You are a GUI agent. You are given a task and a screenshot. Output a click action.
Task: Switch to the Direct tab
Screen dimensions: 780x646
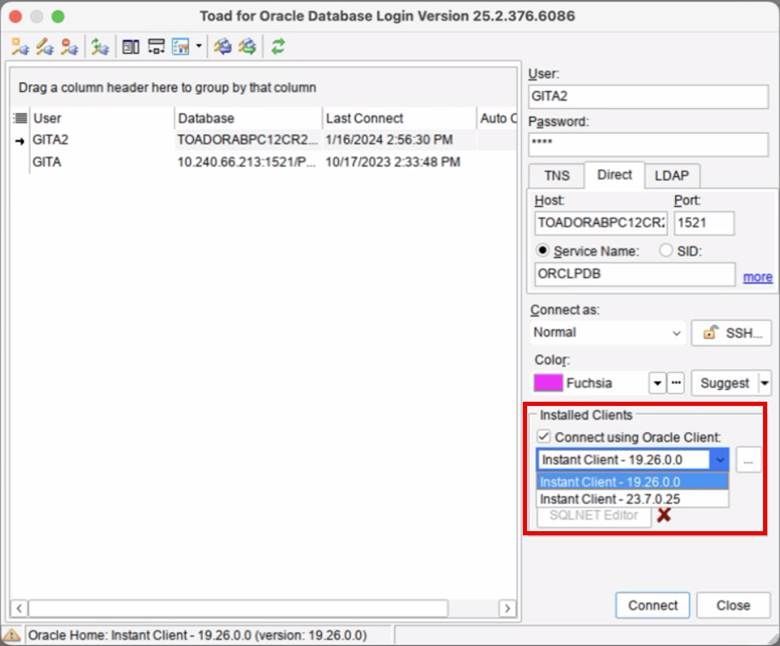click(x=614, y=175)
